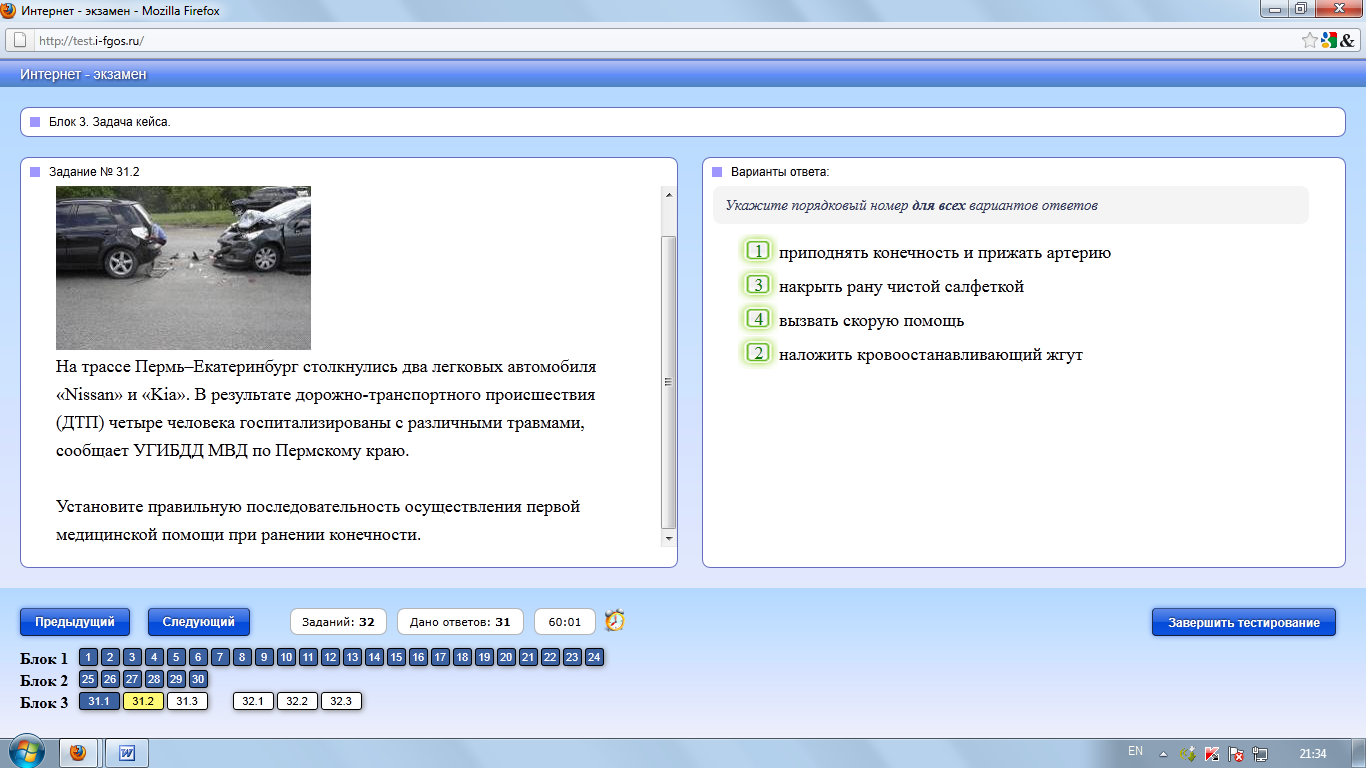Open question 30 in Блок 2
The width and height of the screenshot is (1366, 768).
point(198,679)
